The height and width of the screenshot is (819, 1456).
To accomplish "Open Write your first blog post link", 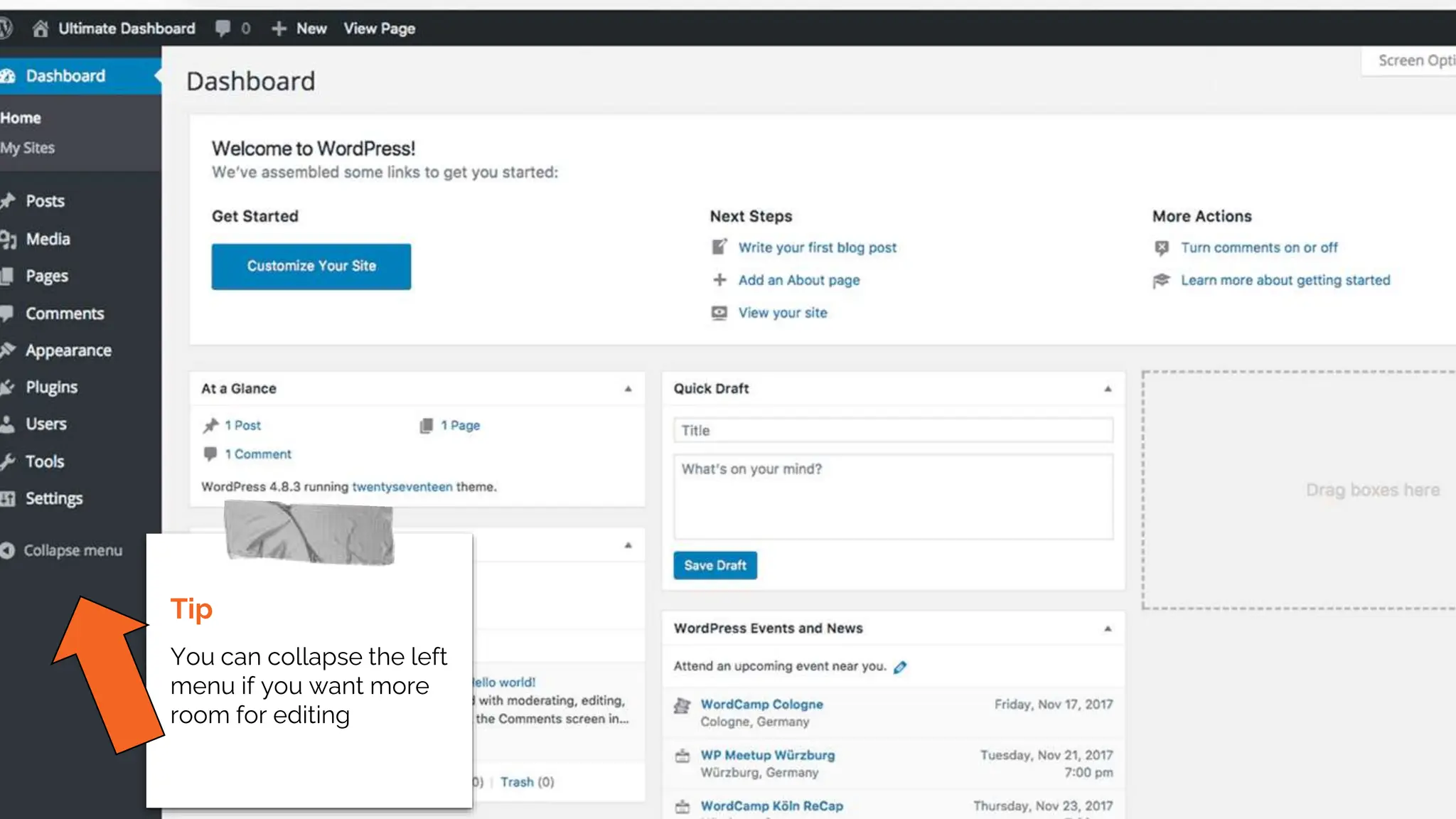I will (817, 247).
